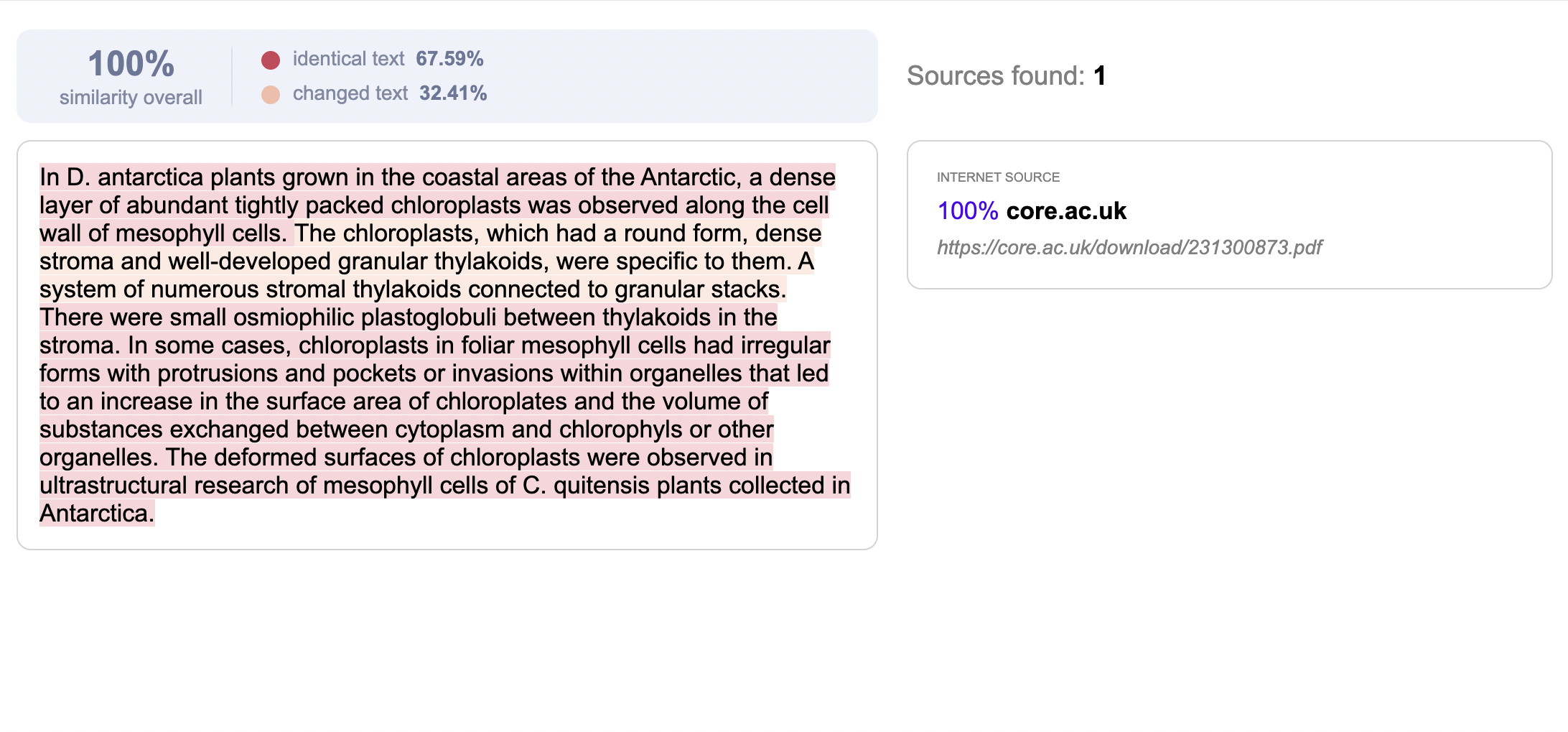Click the 'similarity overall' caption
This screenshot has width=1568, height=732.
click(131, 98)
